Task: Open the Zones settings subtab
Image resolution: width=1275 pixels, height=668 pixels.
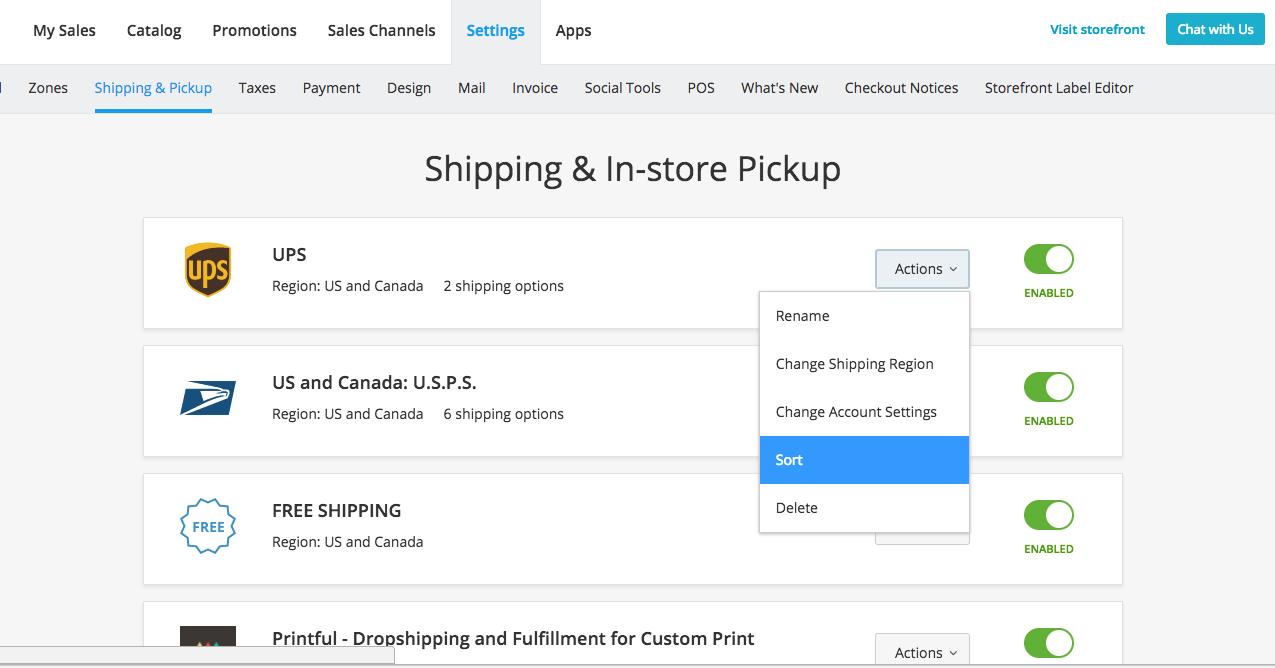Action: [x=48, y=88]
